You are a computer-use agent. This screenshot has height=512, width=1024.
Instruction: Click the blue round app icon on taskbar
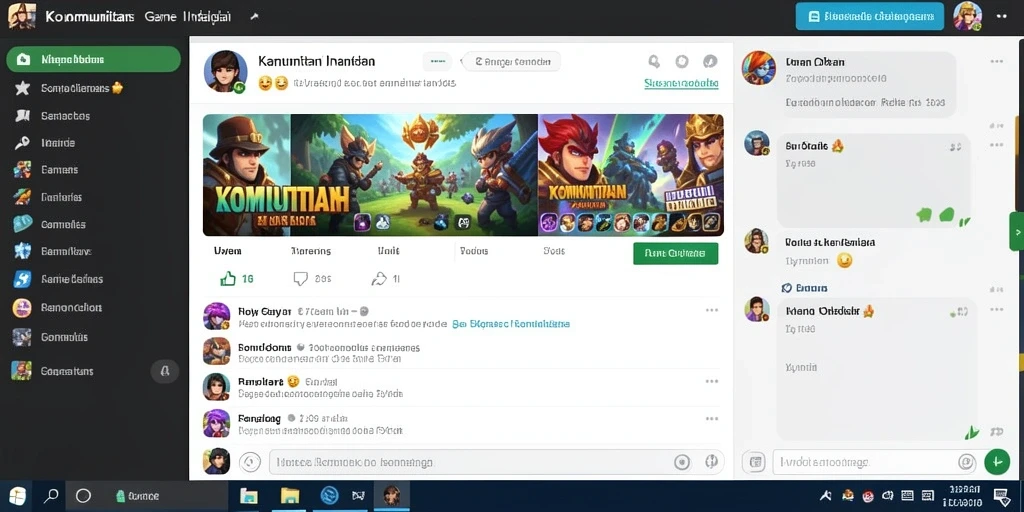329,496
